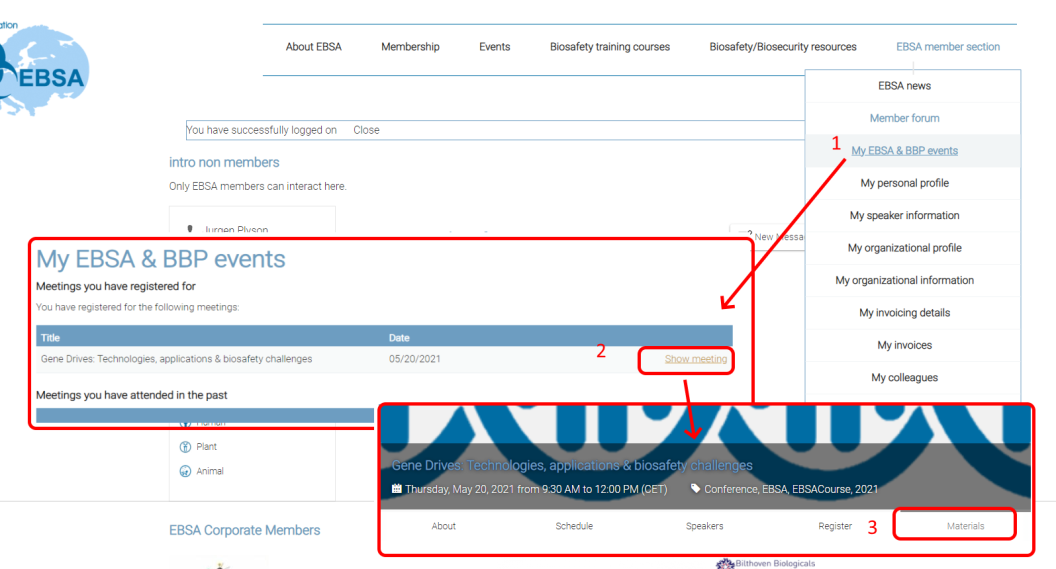Click the EBSA logo
The width and height of the screenshot is (1056, 569).
[44, 70]
